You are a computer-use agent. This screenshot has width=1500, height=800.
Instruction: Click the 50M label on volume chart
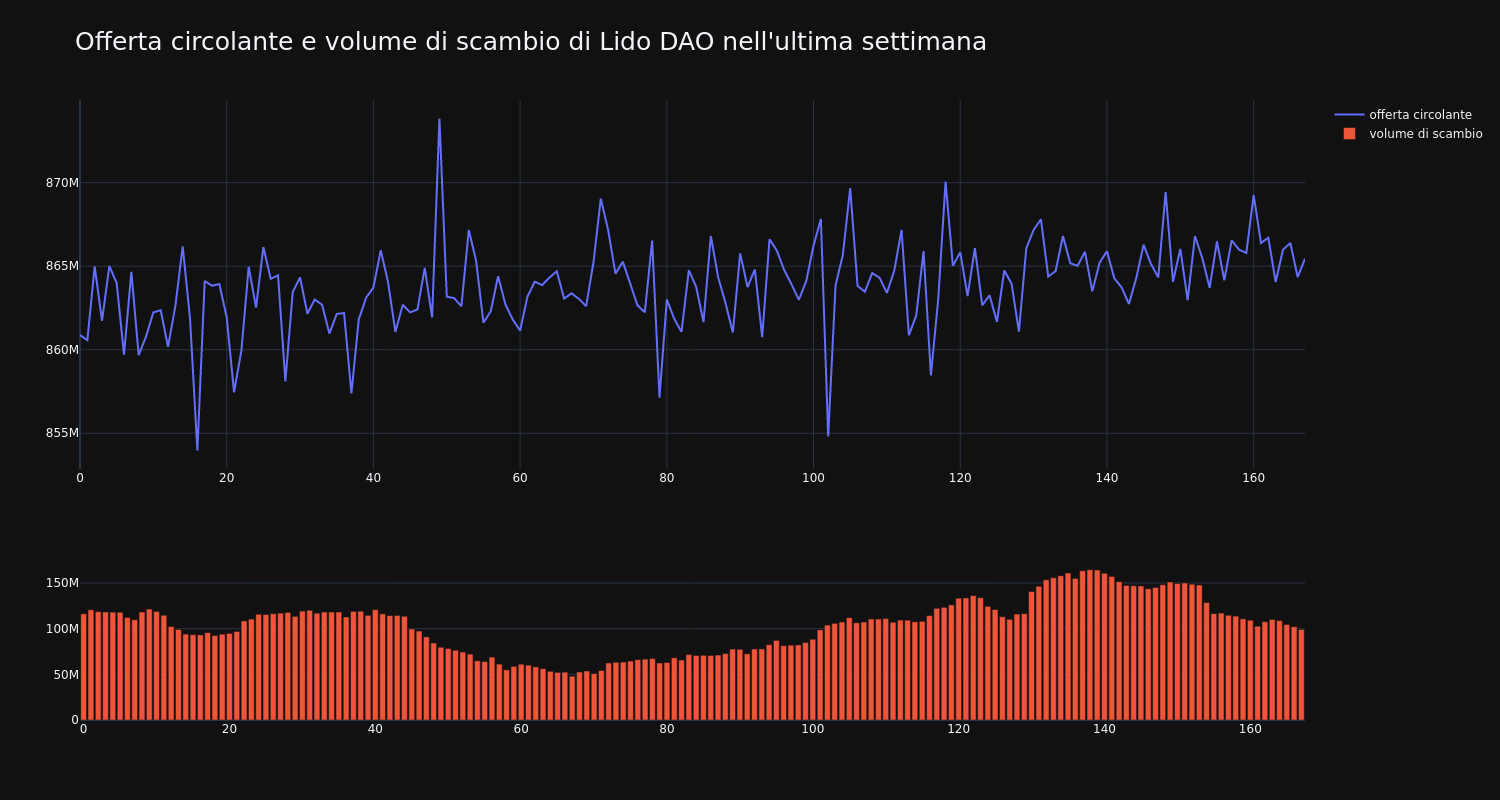coord(65,675)
